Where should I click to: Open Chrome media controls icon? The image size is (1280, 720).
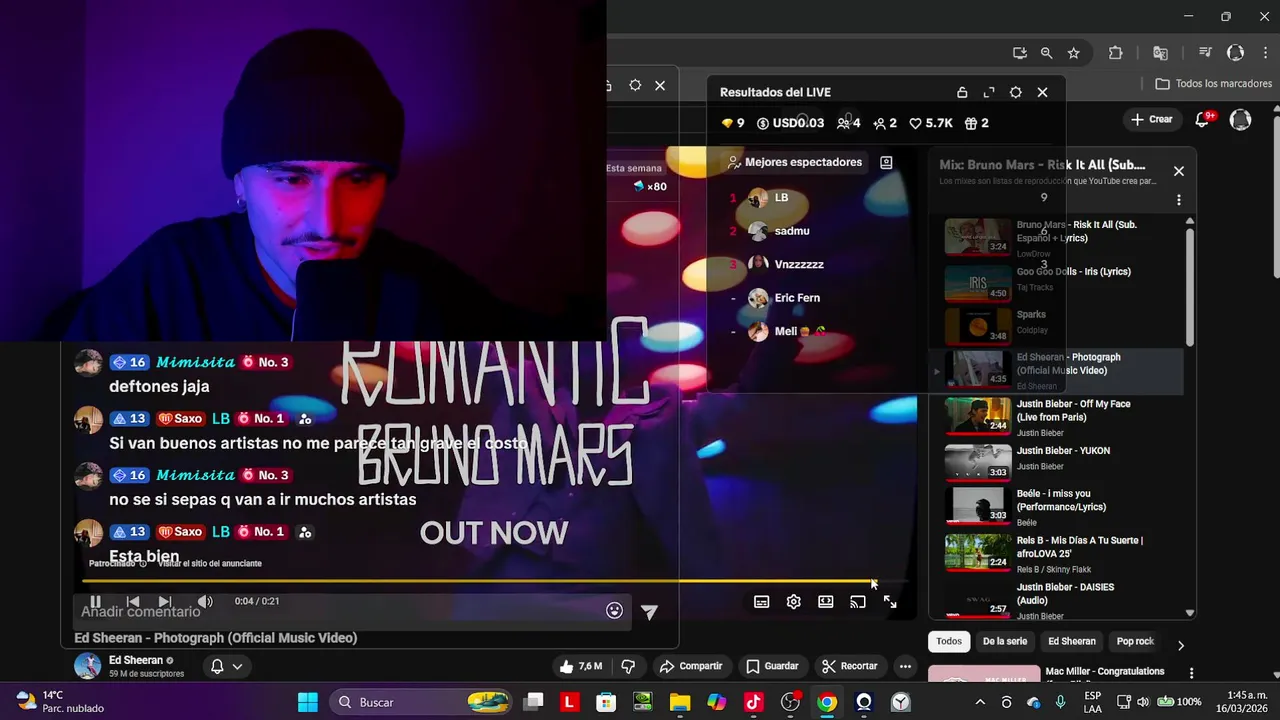tap(1205, 53)
